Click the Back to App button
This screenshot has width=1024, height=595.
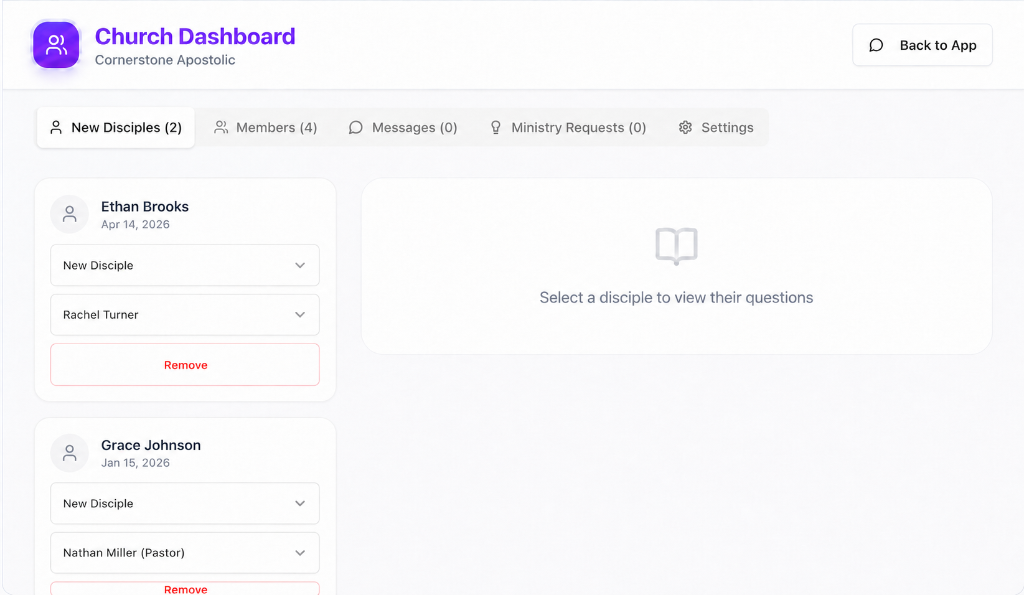(x=922, y=45)
